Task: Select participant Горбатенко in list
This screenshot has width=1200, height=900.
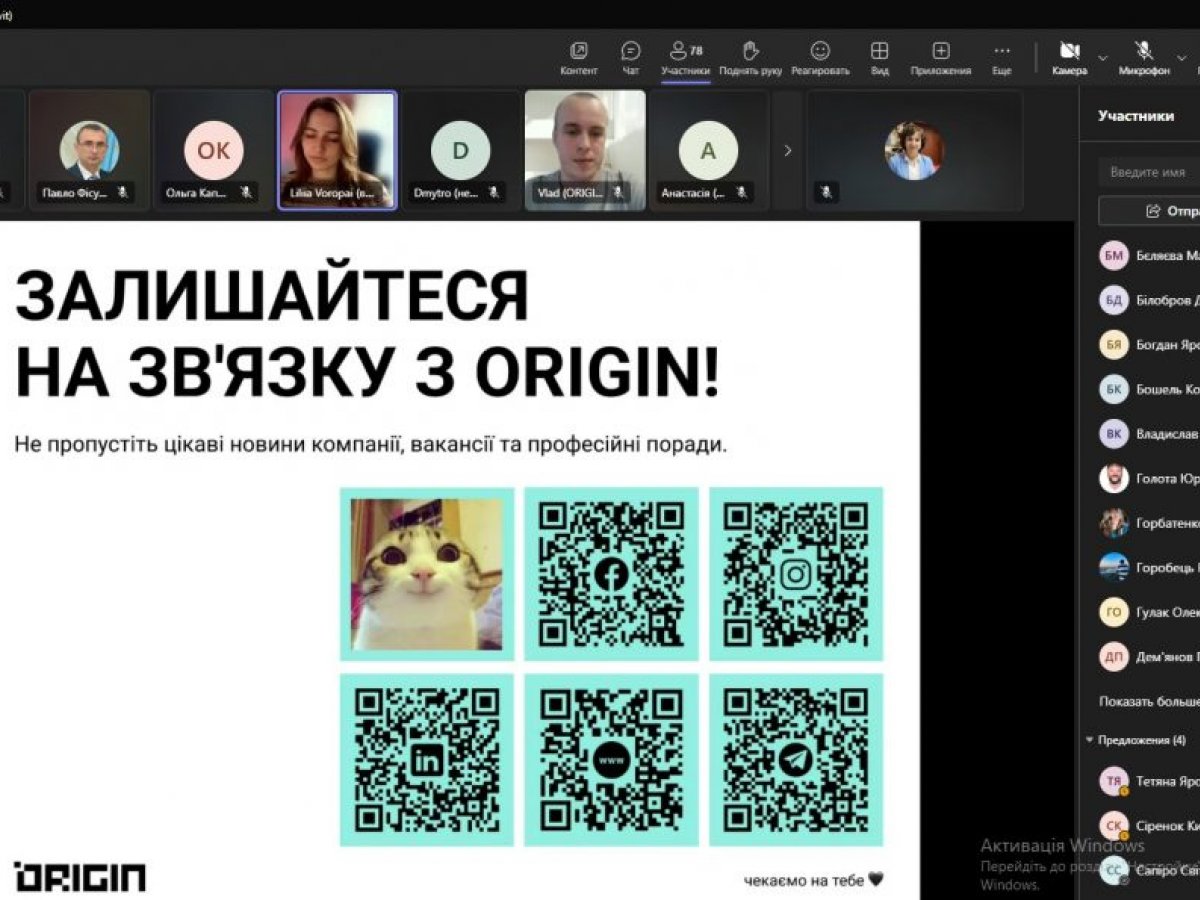Action: coord(1148,523)
